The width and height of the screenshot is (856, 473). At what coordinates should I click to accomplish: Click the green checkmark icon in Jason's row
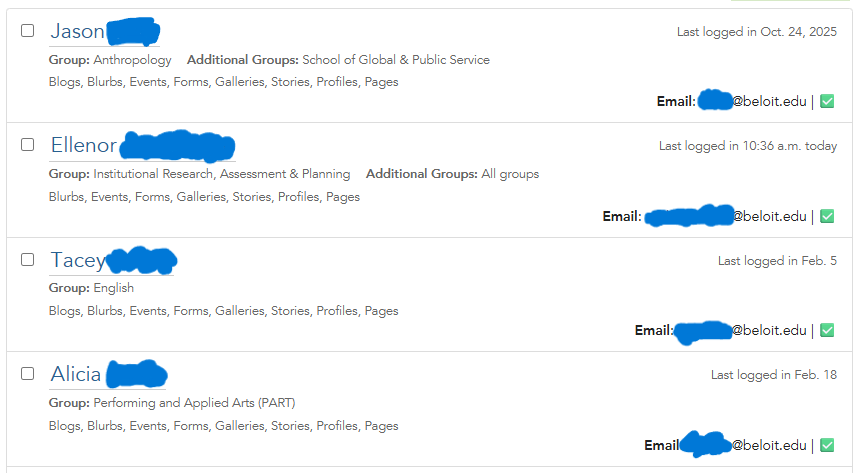827,101
